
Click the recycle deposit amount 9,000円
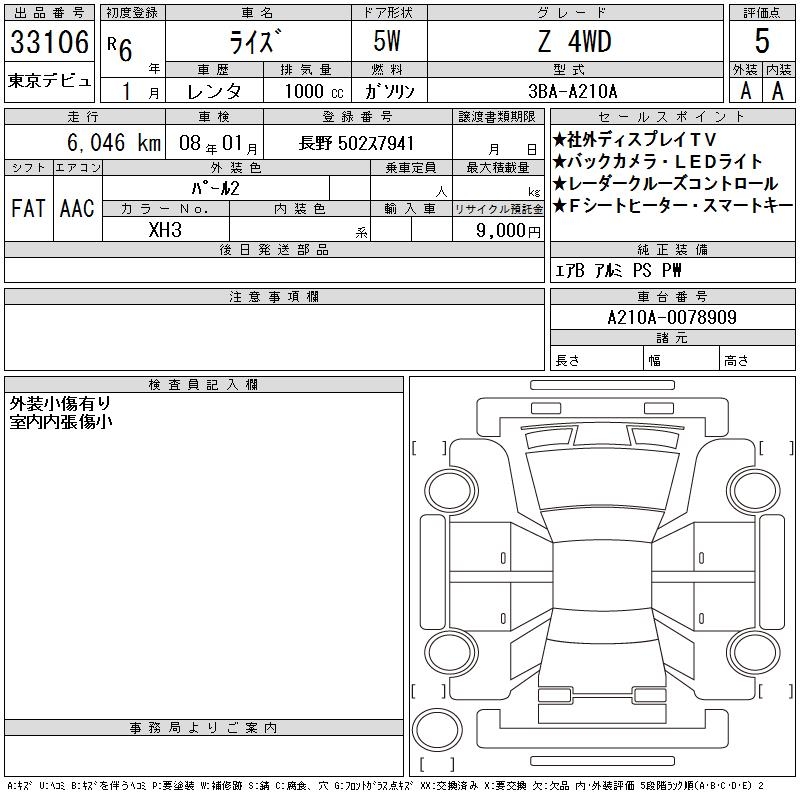click(508, 230)
